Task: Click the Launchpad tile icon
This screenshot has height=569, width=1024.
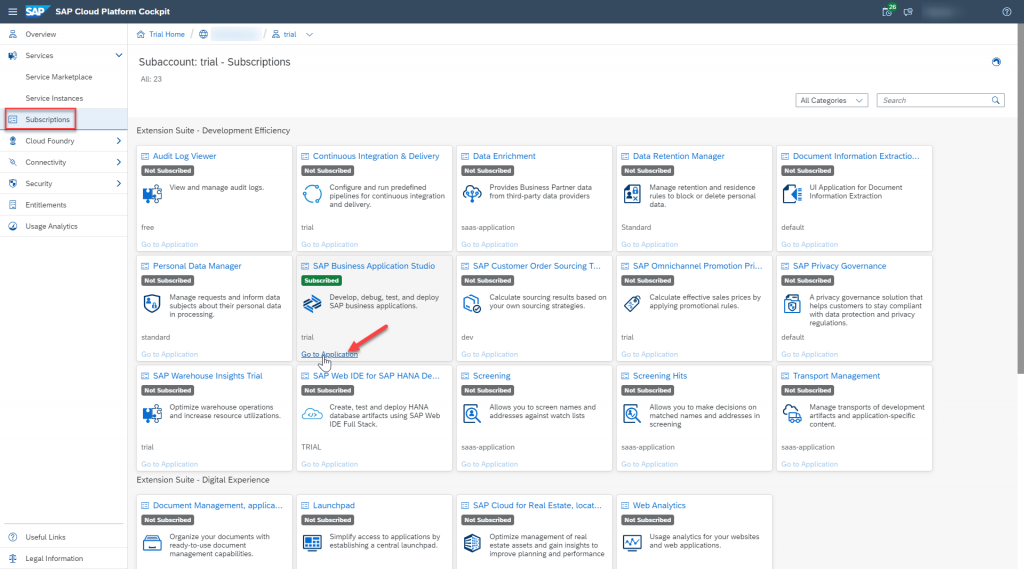Action: point(312,543)
